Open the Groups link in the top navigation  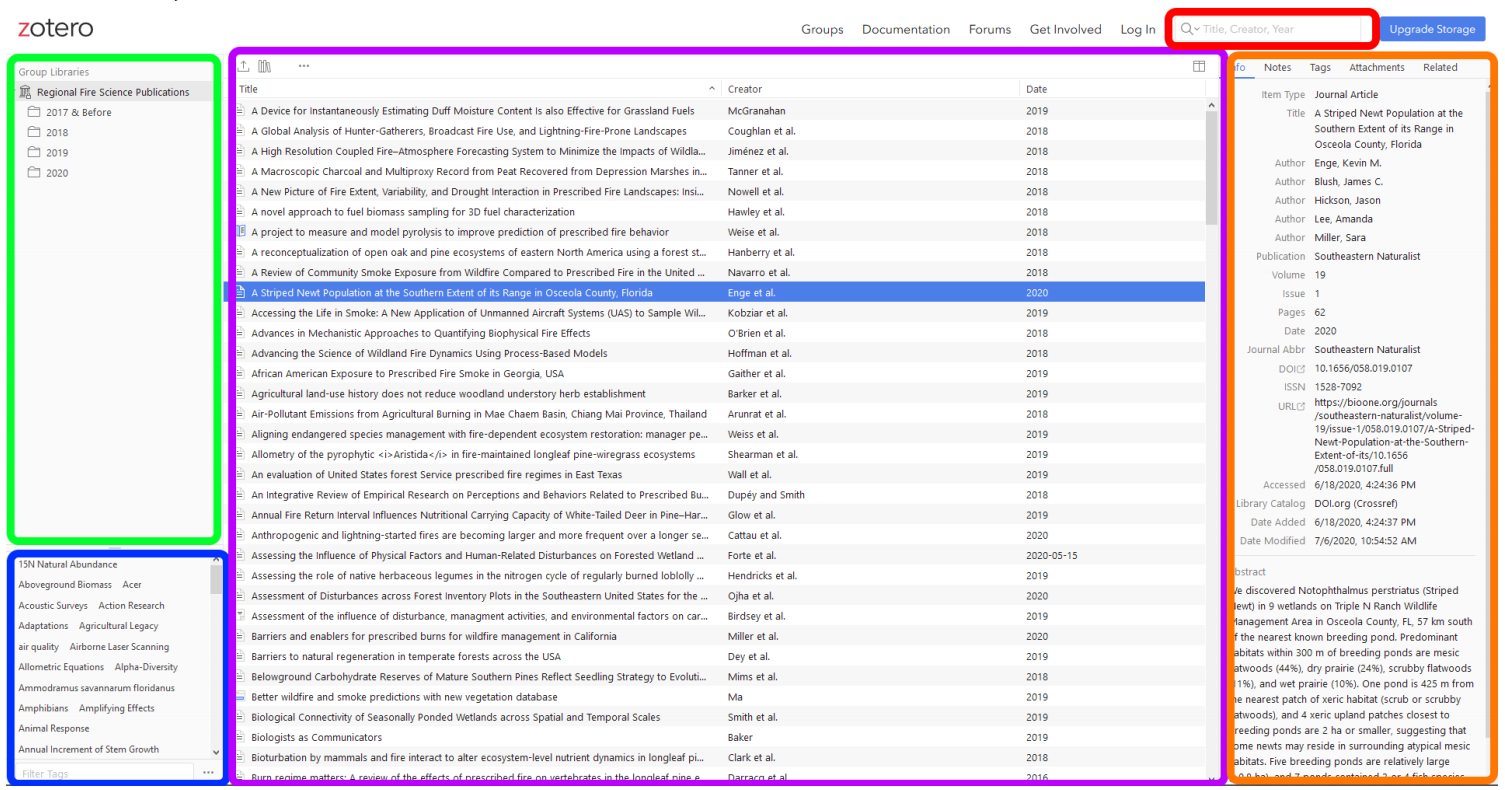pyautogui.click(x=822, y=29)
